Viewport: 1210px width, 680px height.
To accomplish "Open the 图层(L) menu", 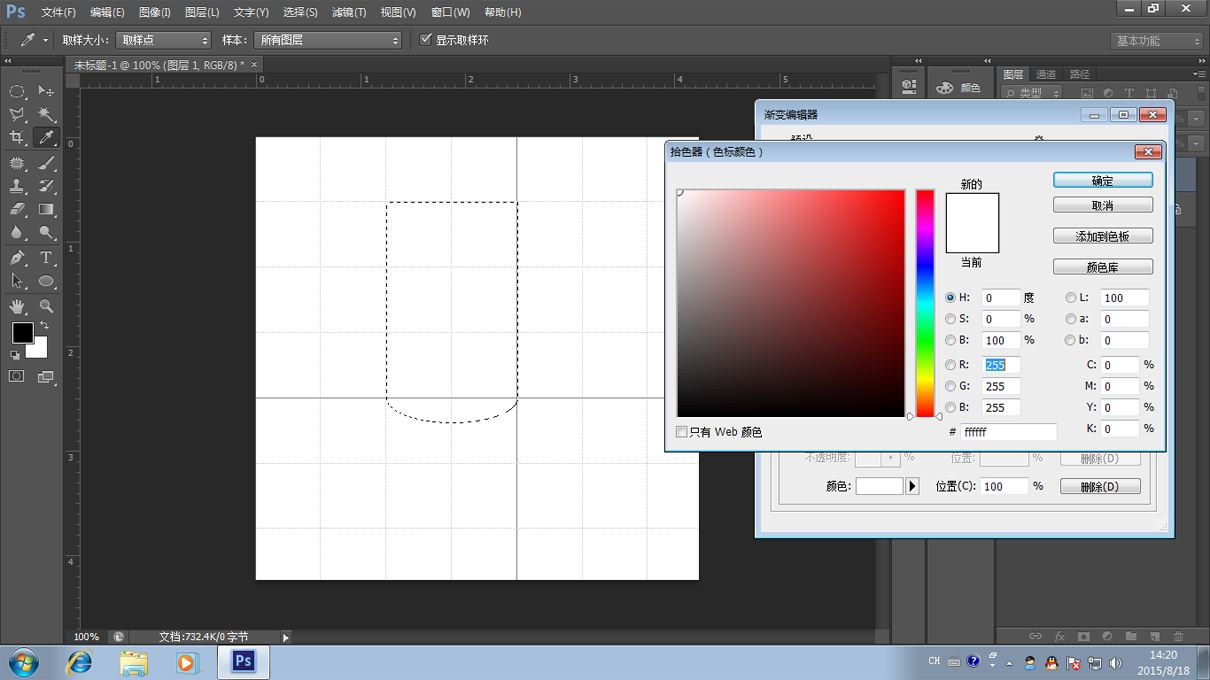I will point(202,12).
